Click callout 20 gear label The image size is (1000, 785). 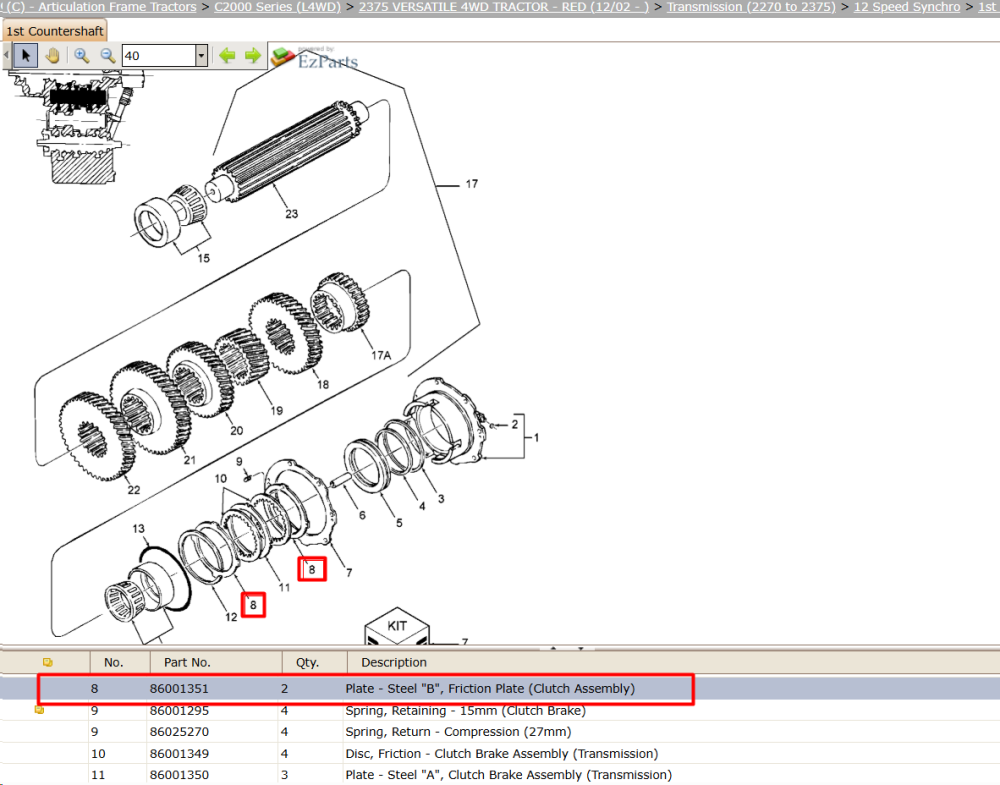tap(237, 430)
